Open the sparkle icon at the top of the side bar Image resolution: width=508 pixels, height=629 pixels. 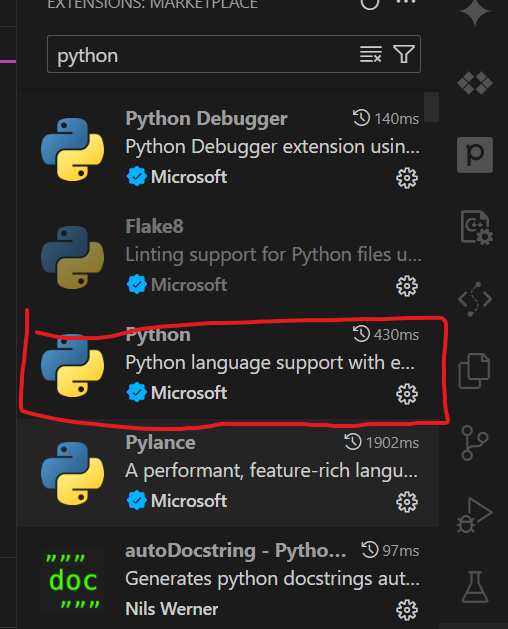click(x=475, y=12)
